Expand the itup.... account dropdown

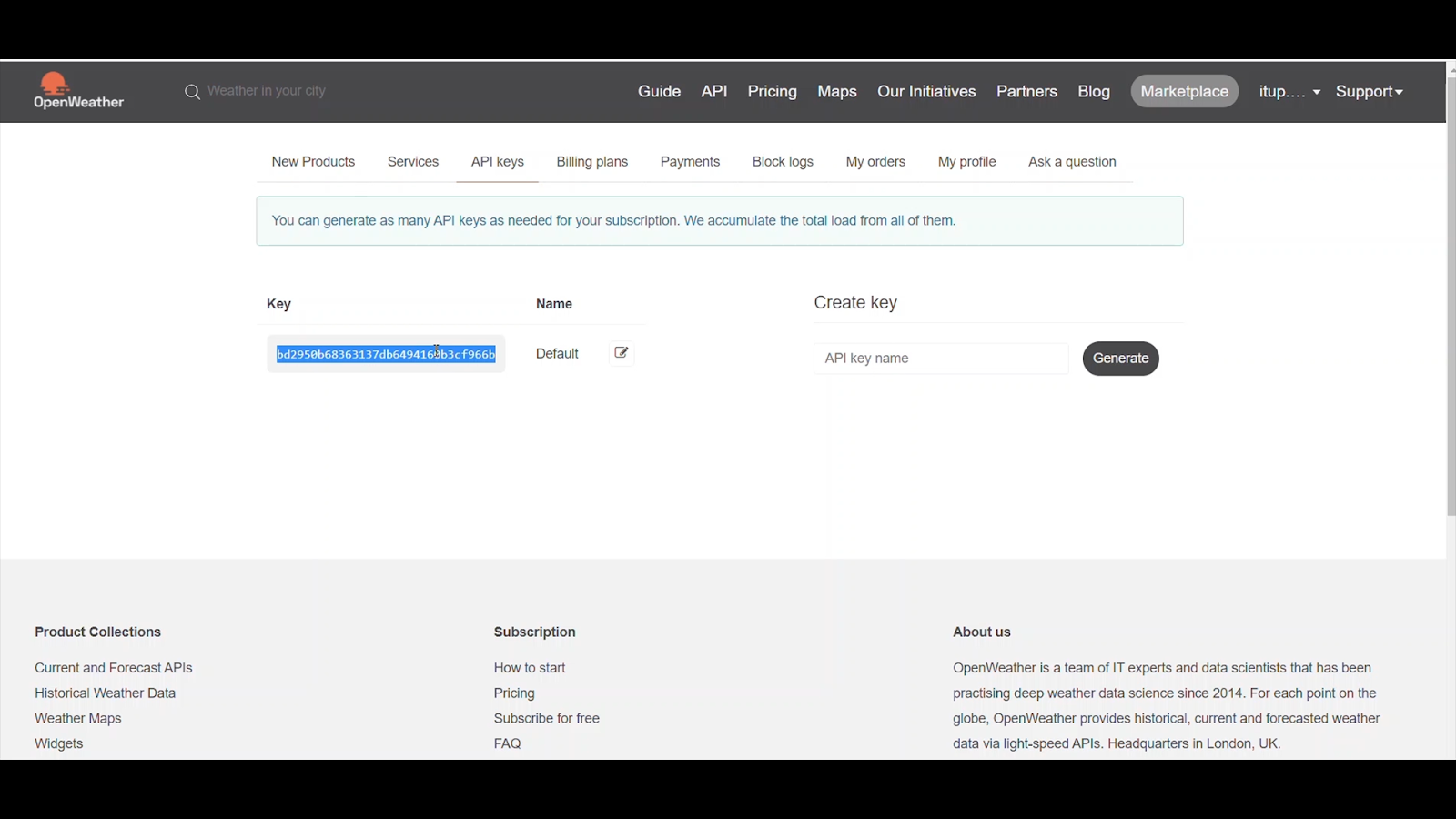[x=1289, y=92]
